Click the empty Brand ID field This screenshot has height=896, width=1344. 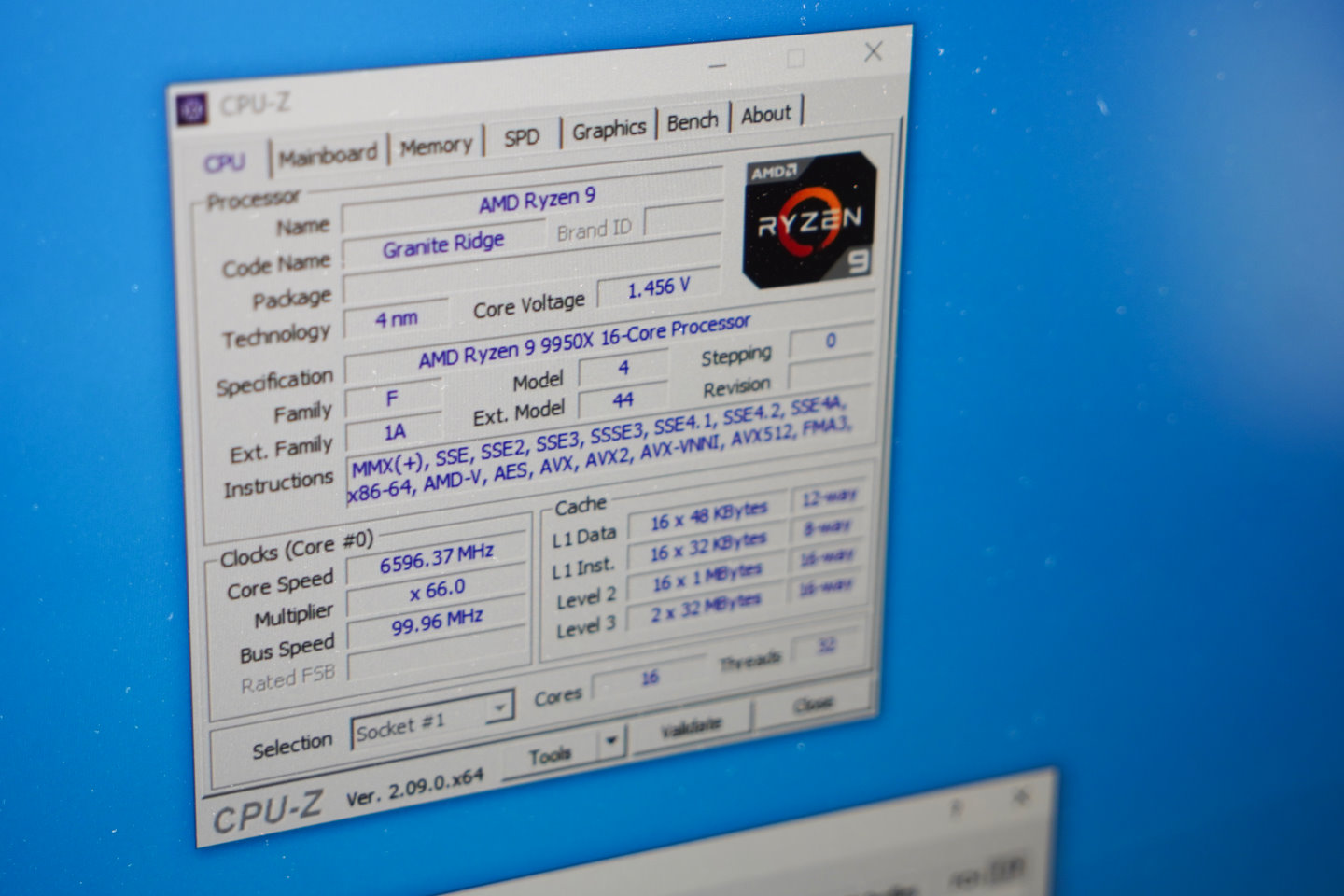tap(683, 218)
